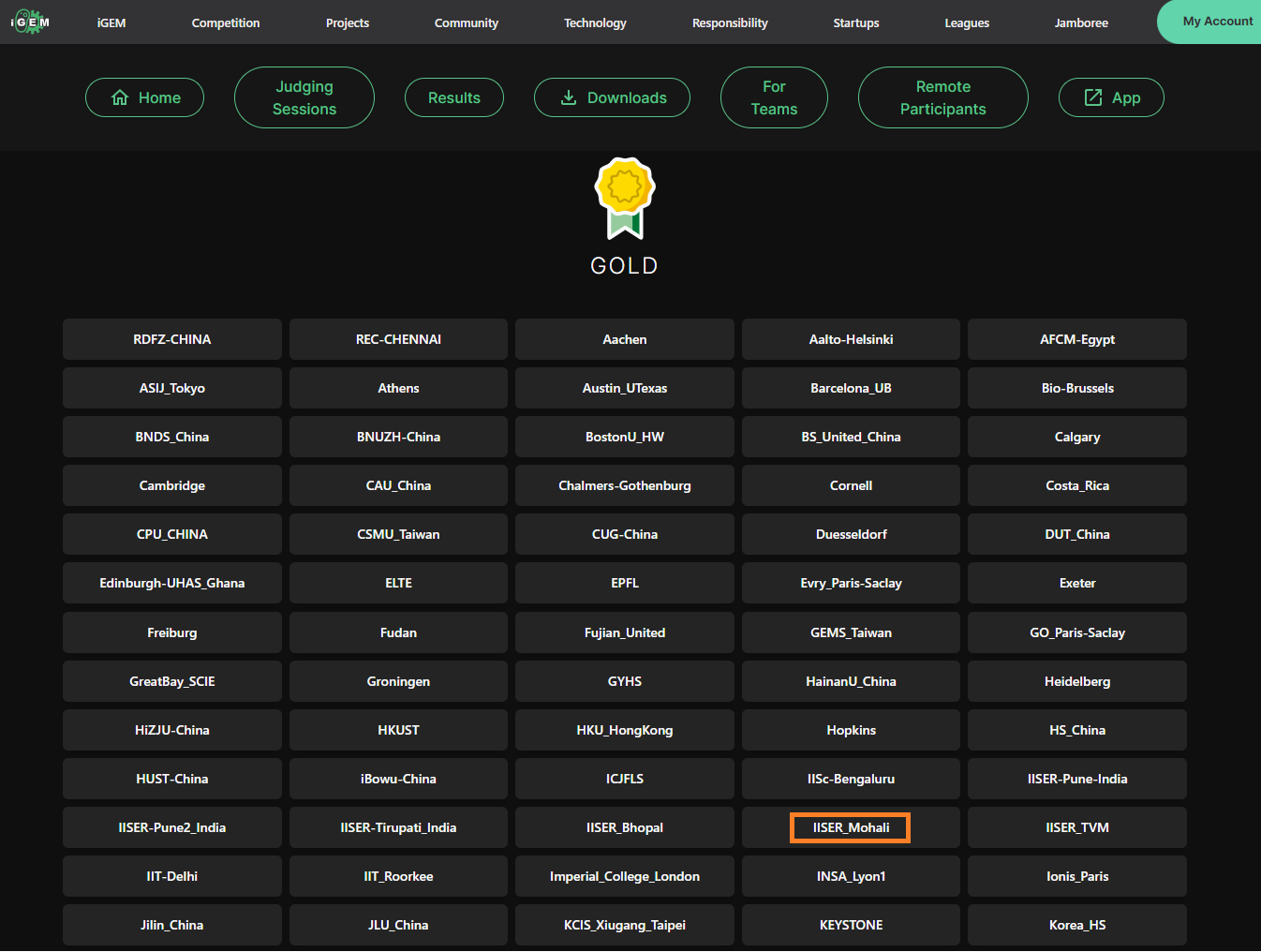
Task: Open the Leagues menu
Action: [x=967, y=22]
